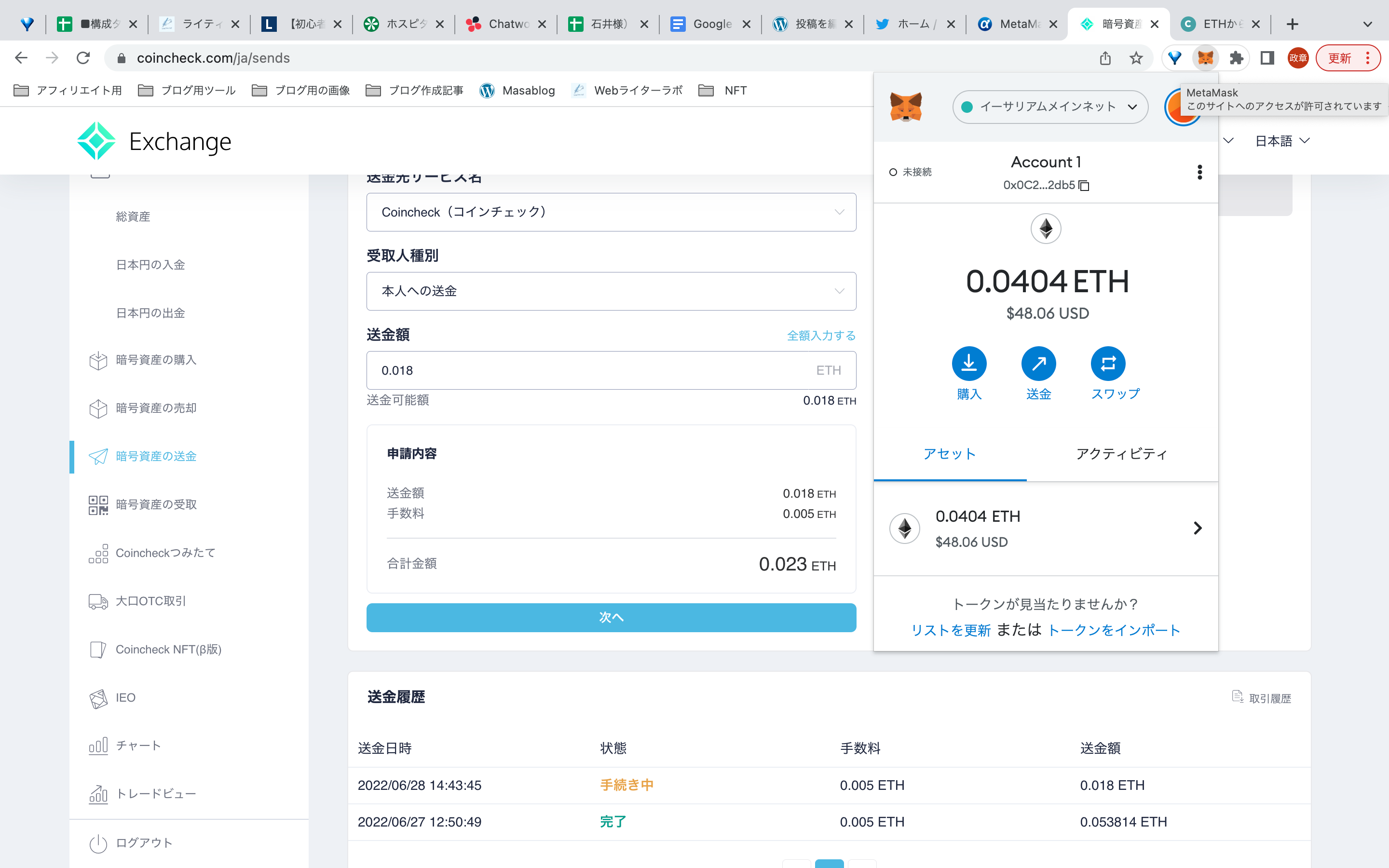Open 総資産 in sidebar

point(133,217)
